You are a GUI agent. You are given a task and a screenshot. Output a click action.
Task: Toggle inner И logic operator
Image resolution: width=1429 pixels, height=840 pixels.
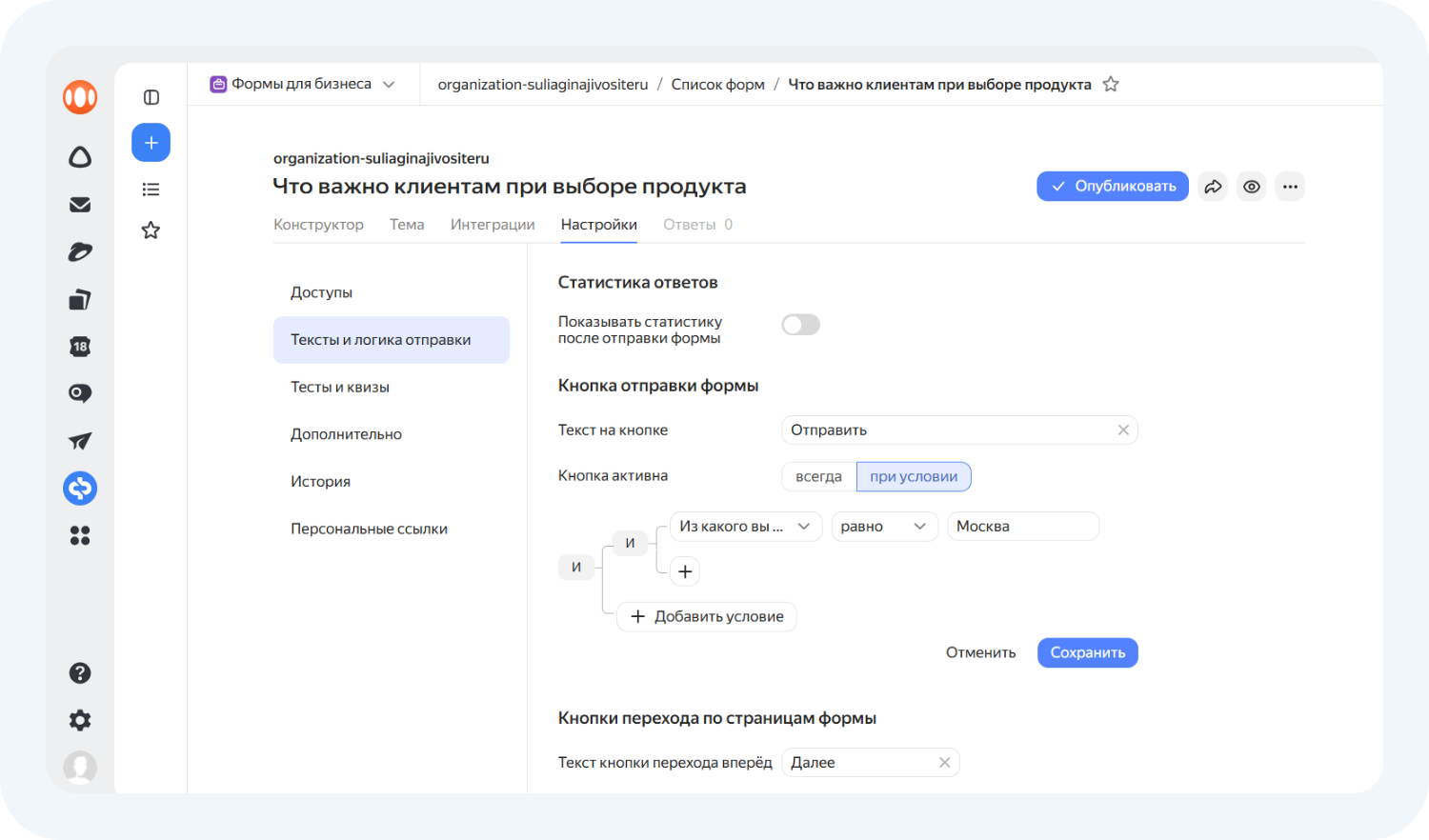point(630,543)
